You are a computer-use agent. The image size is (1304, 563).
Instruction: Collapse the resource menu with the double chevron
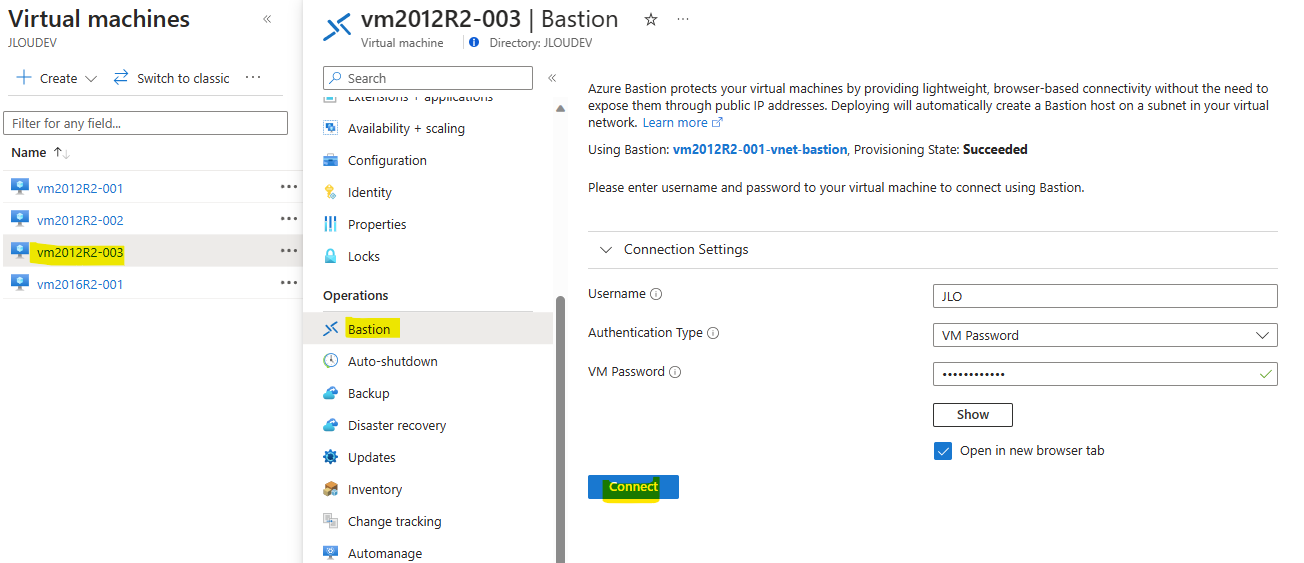point(551,78)
